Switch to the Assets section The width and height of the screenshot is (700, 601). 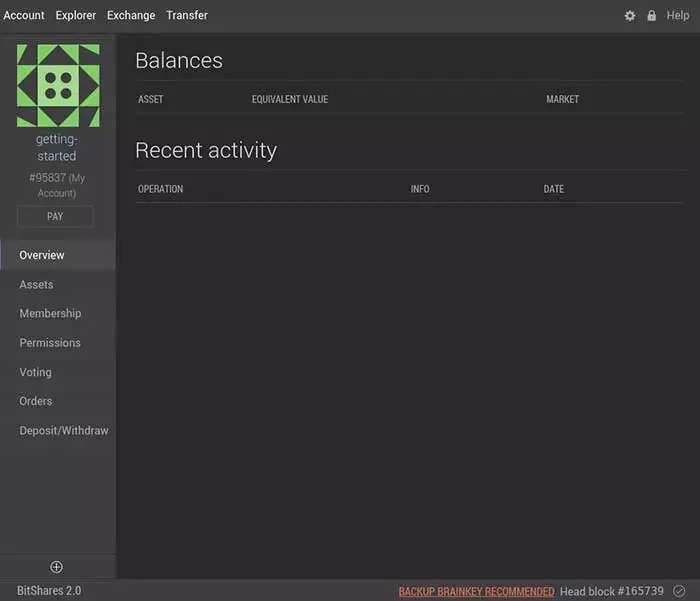(x=36, y=285)
